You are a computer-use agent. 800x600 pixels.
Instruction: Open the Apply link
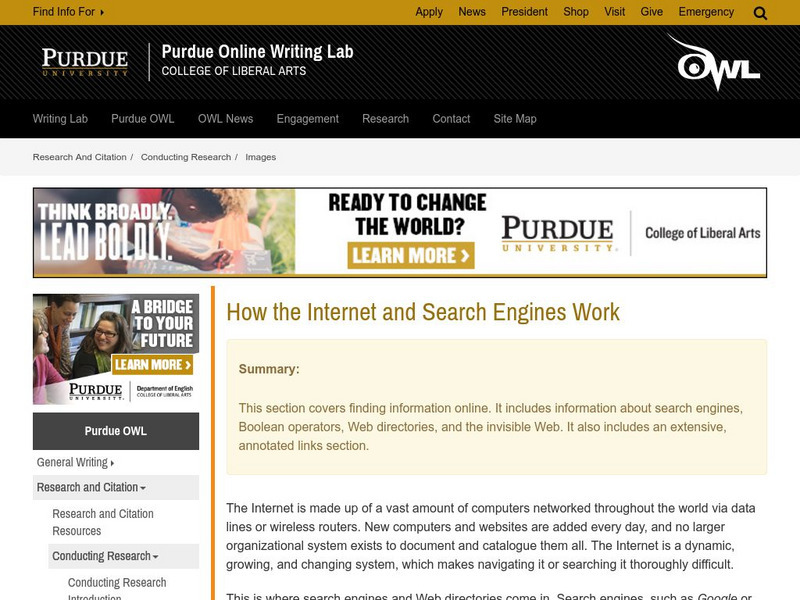[429, 12]
